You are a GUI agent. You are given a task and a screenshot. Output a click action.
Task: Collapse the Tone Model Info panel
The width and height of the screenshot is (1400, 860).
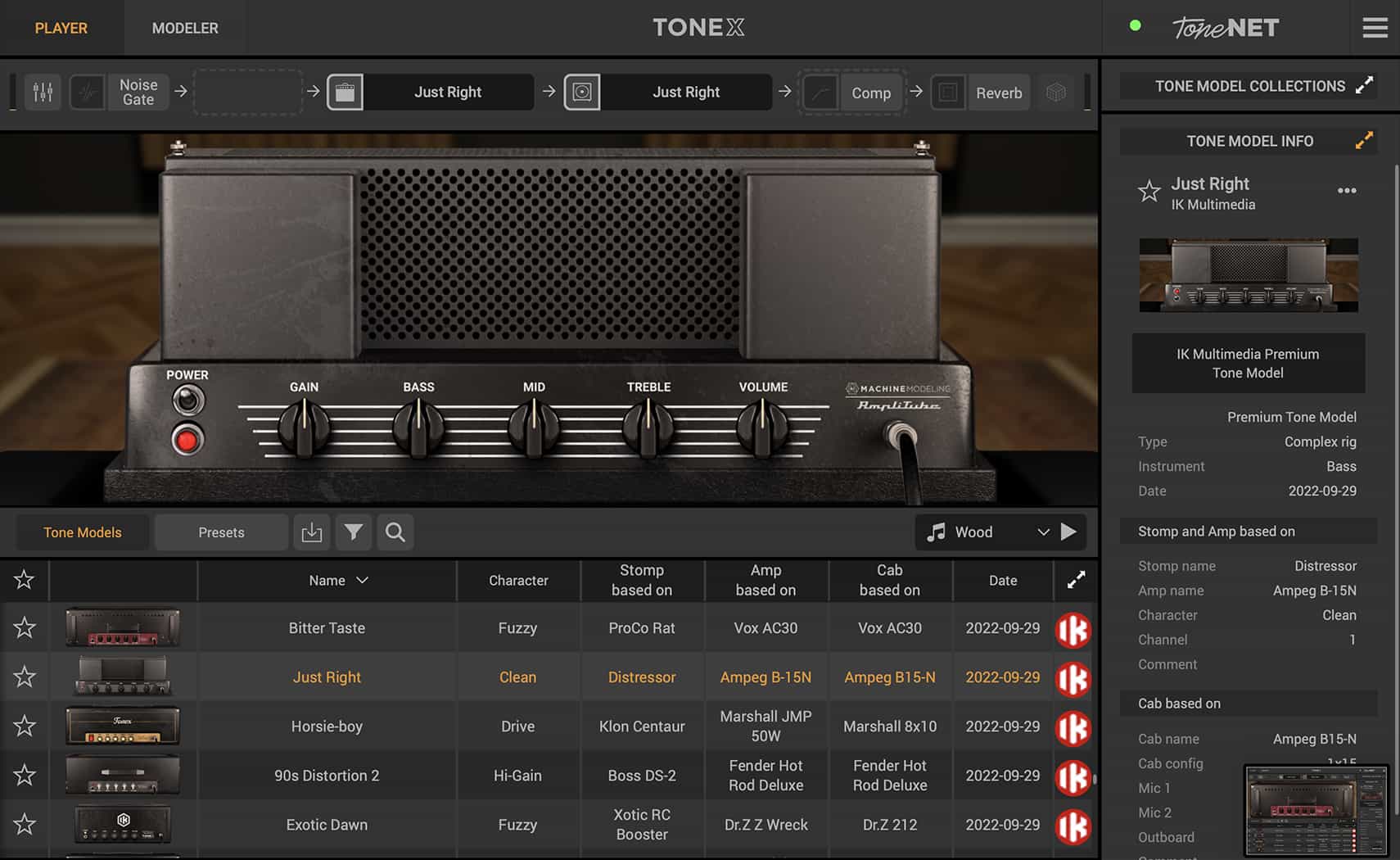1364,140
